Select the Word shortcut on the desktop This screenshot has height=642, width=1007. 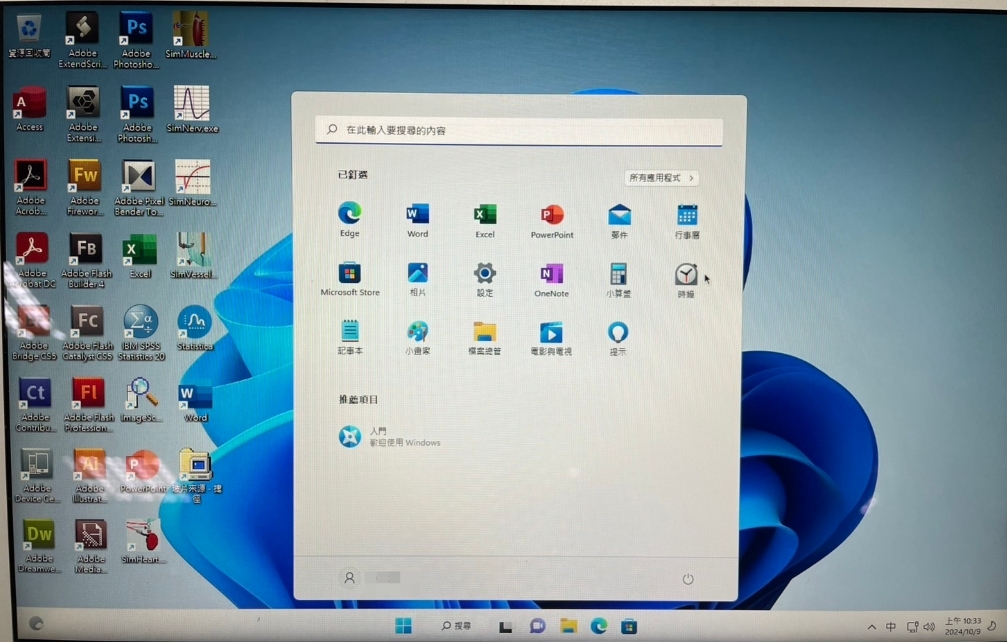tap(195, 401)
